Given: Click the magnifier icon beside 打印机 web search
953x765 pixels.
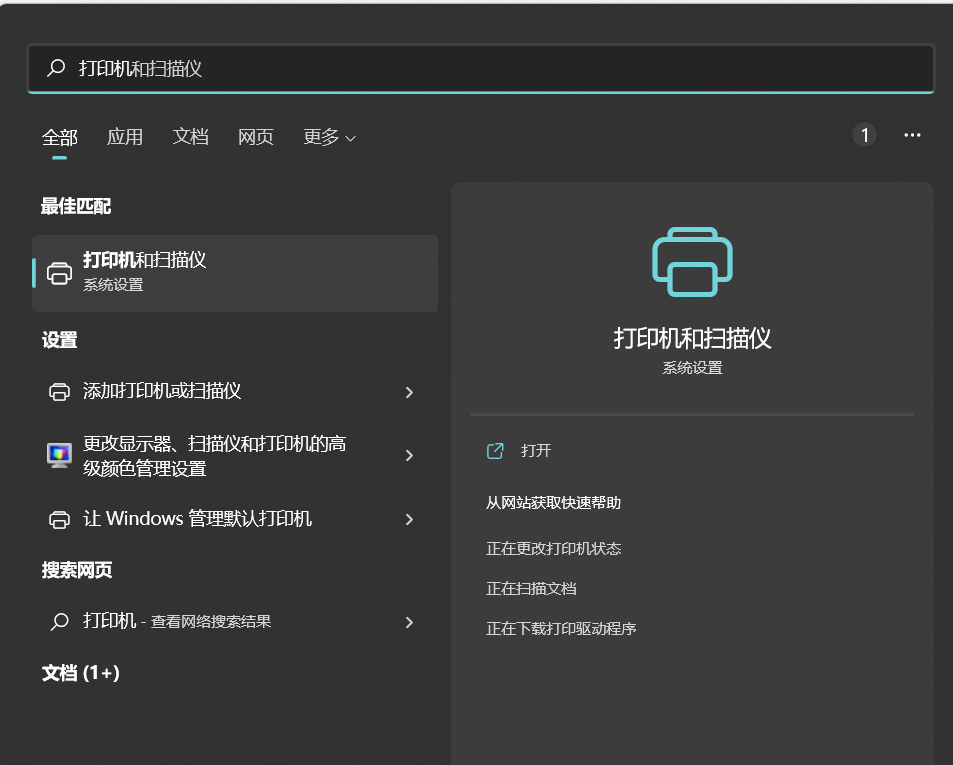Looking at the screenshot, I should [x=60, y=621].
